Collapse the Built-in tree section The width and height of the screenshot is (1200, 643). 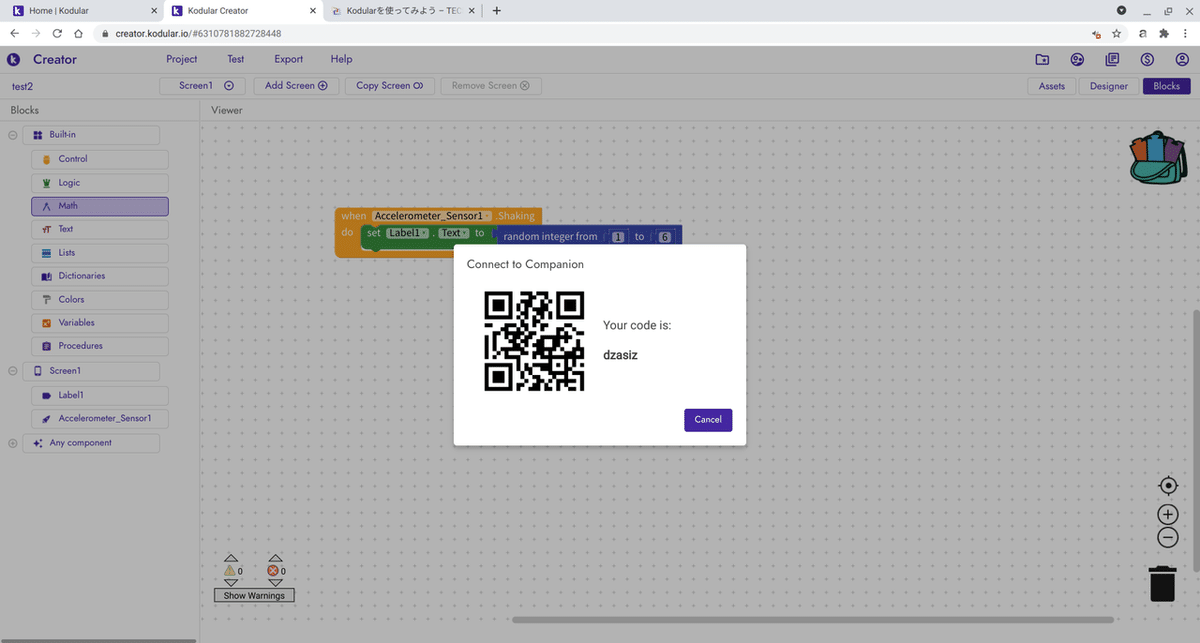13,135
